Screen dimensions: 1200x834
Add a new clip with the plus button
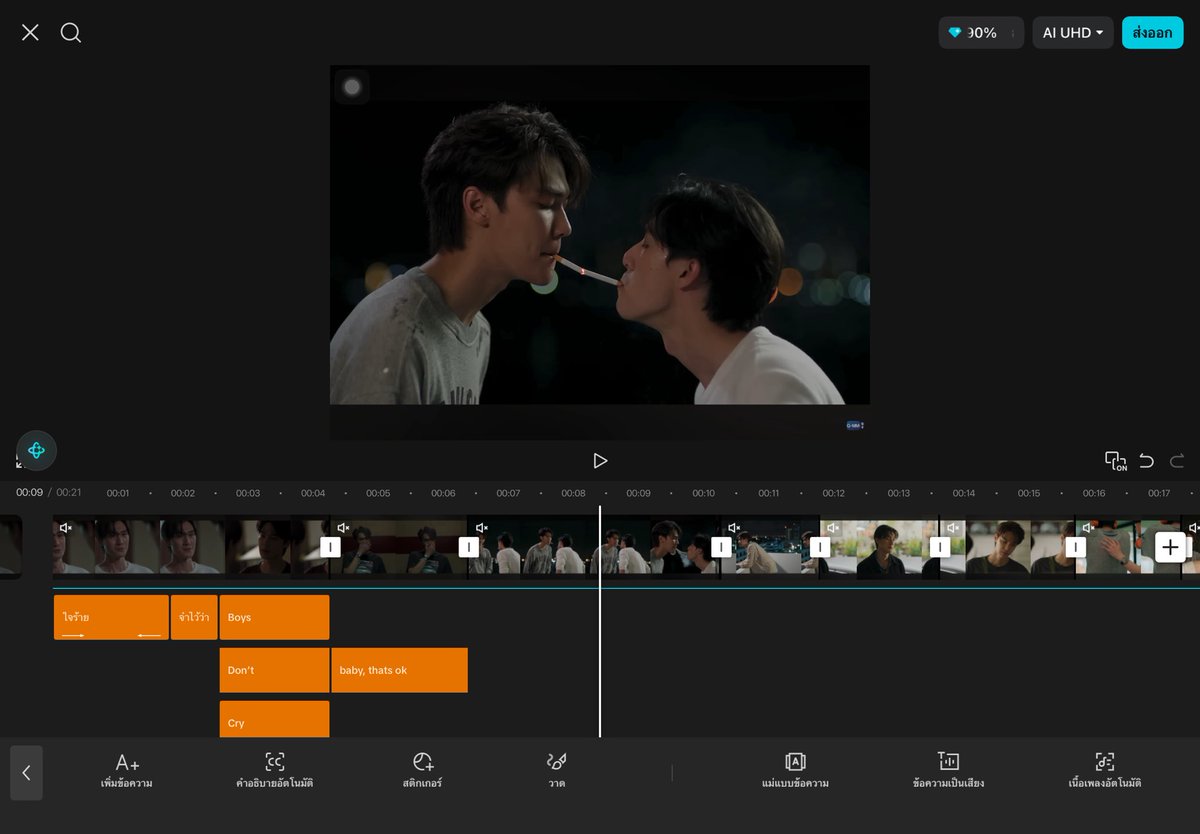pyautogui.click(x=1170, y=547)
